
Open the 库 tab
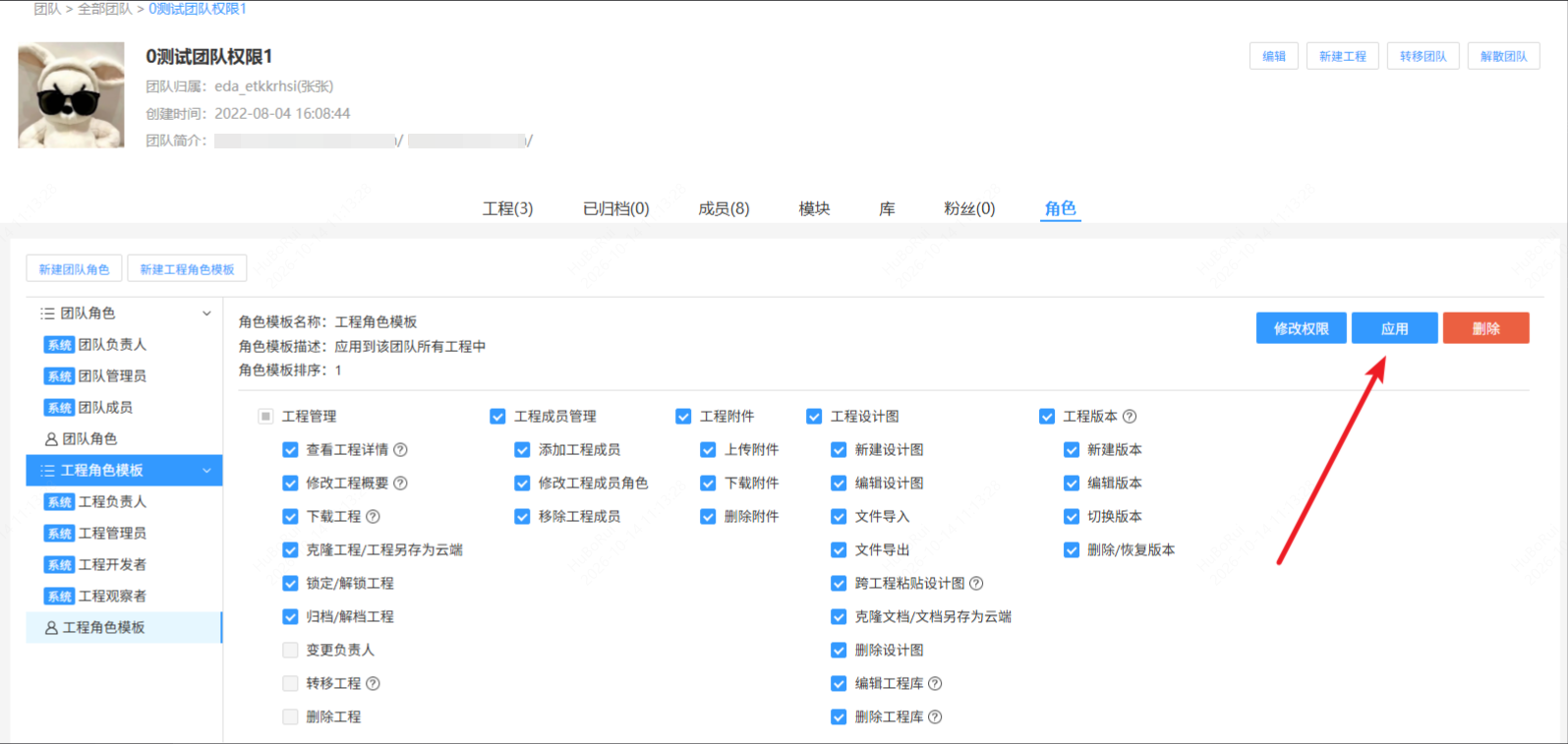(887, 208)
